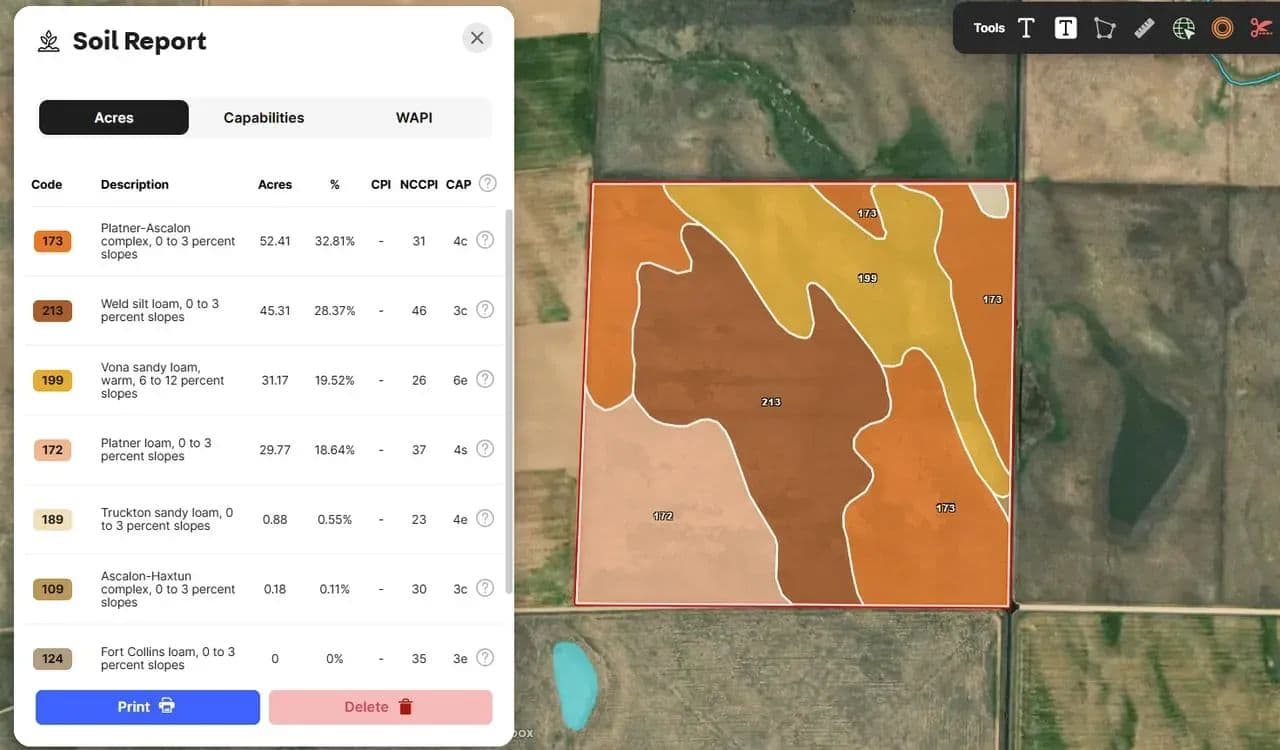The width and height of the screenshot is (1280, 750).
Task: Click the Delete button
Action: click(380, 707)
